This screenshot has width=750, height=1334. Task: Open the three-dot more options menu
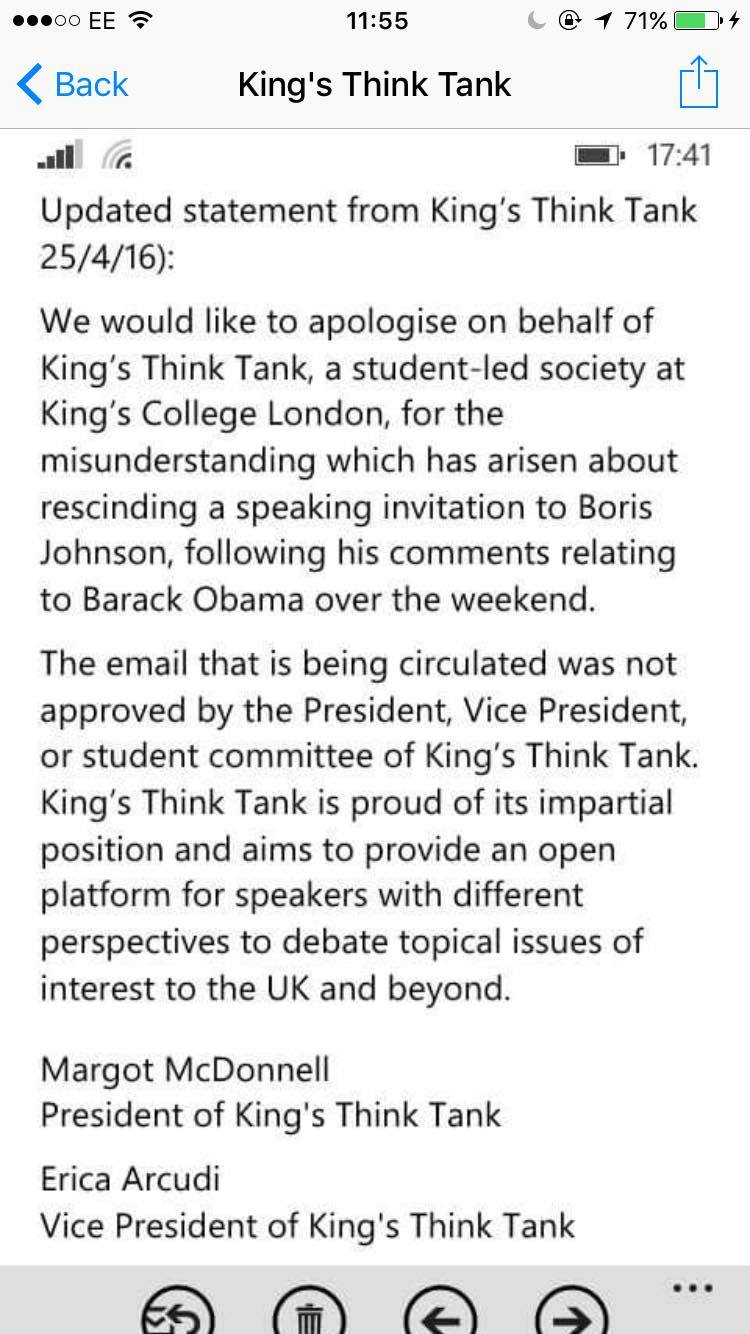tap(692, 1288)
